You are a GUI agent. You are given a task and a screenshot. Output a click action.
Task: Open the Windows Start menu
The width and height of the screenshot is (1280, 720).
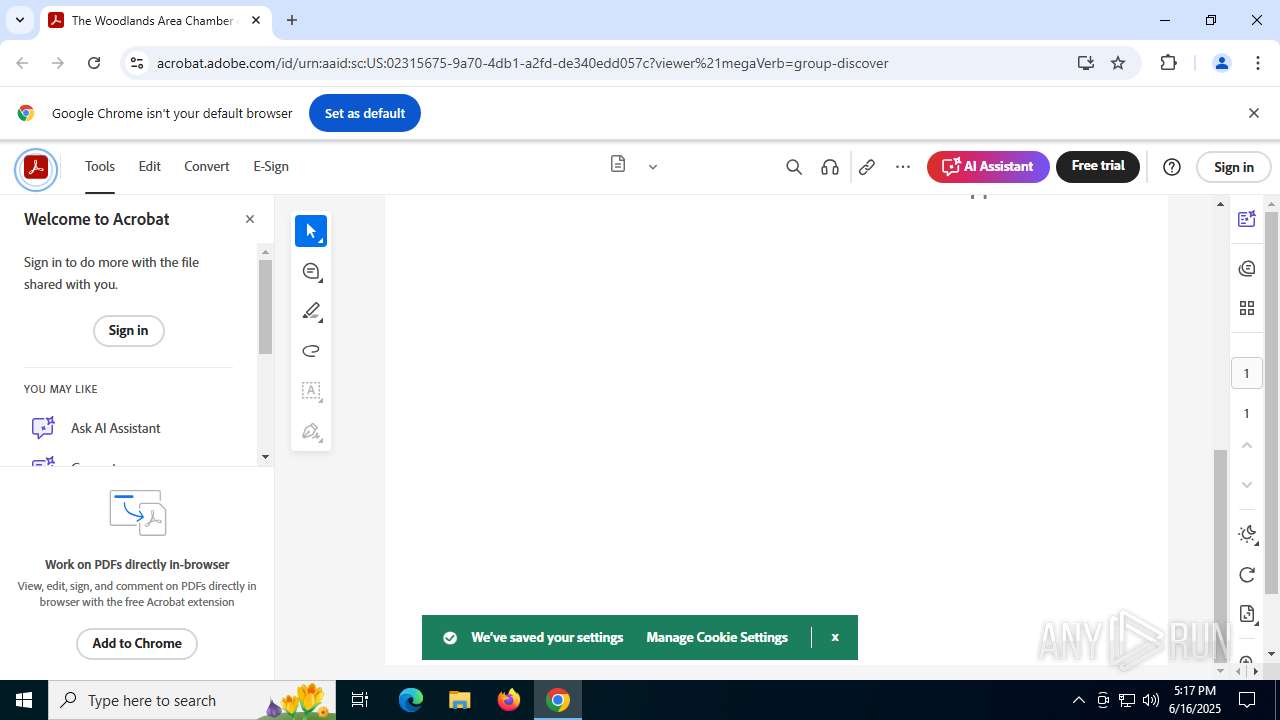[24, 700]
